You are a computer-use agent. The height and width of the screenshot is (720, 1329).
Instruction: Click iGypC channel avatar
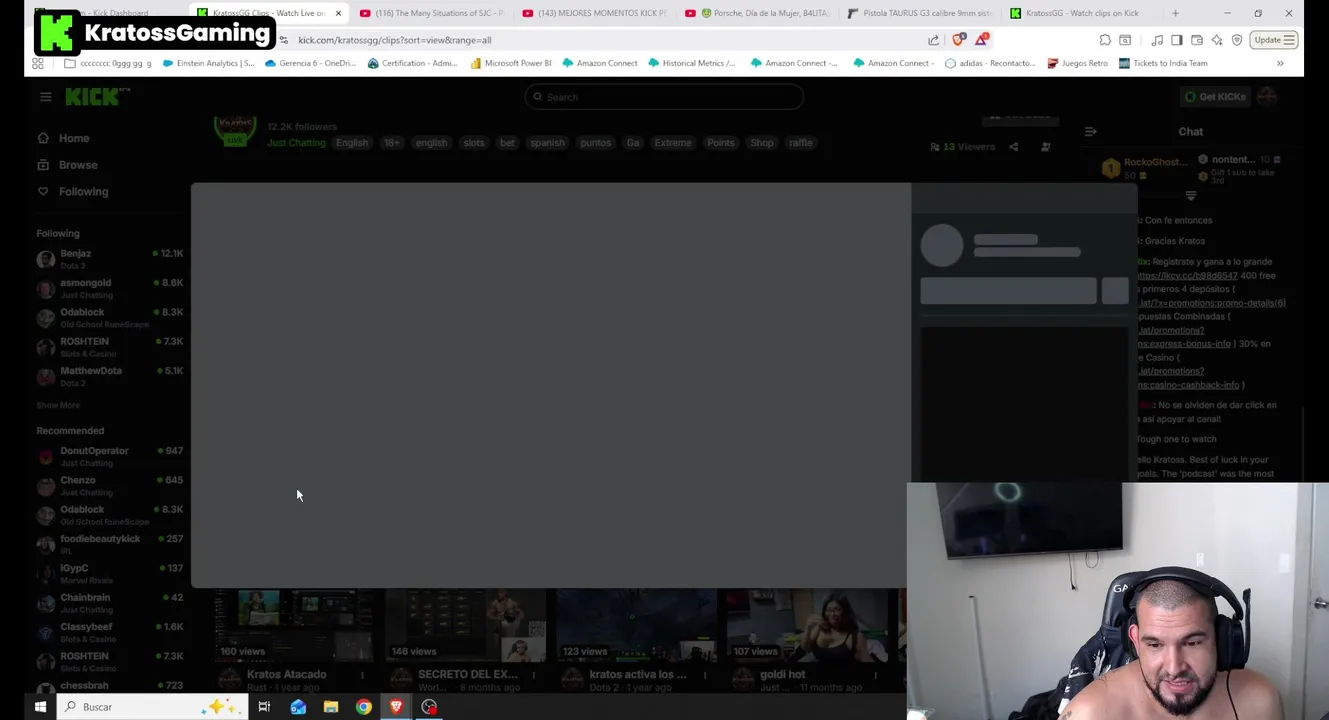tap(45, 573)
